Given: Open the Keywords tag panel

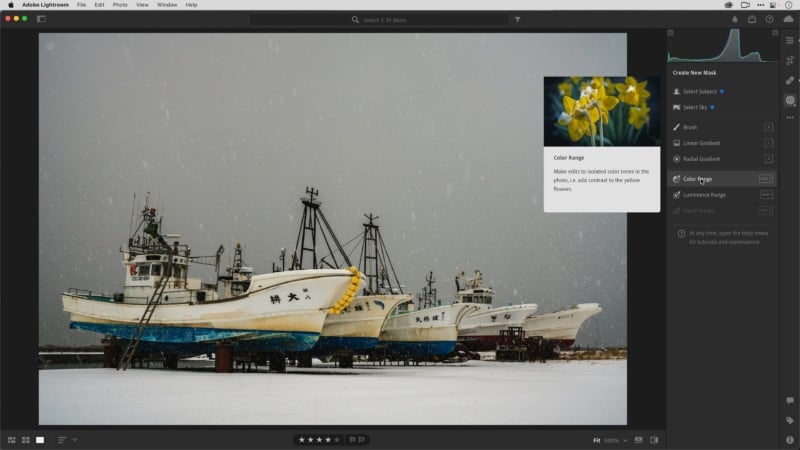Looking at the screenshot, I should [790, 420].
